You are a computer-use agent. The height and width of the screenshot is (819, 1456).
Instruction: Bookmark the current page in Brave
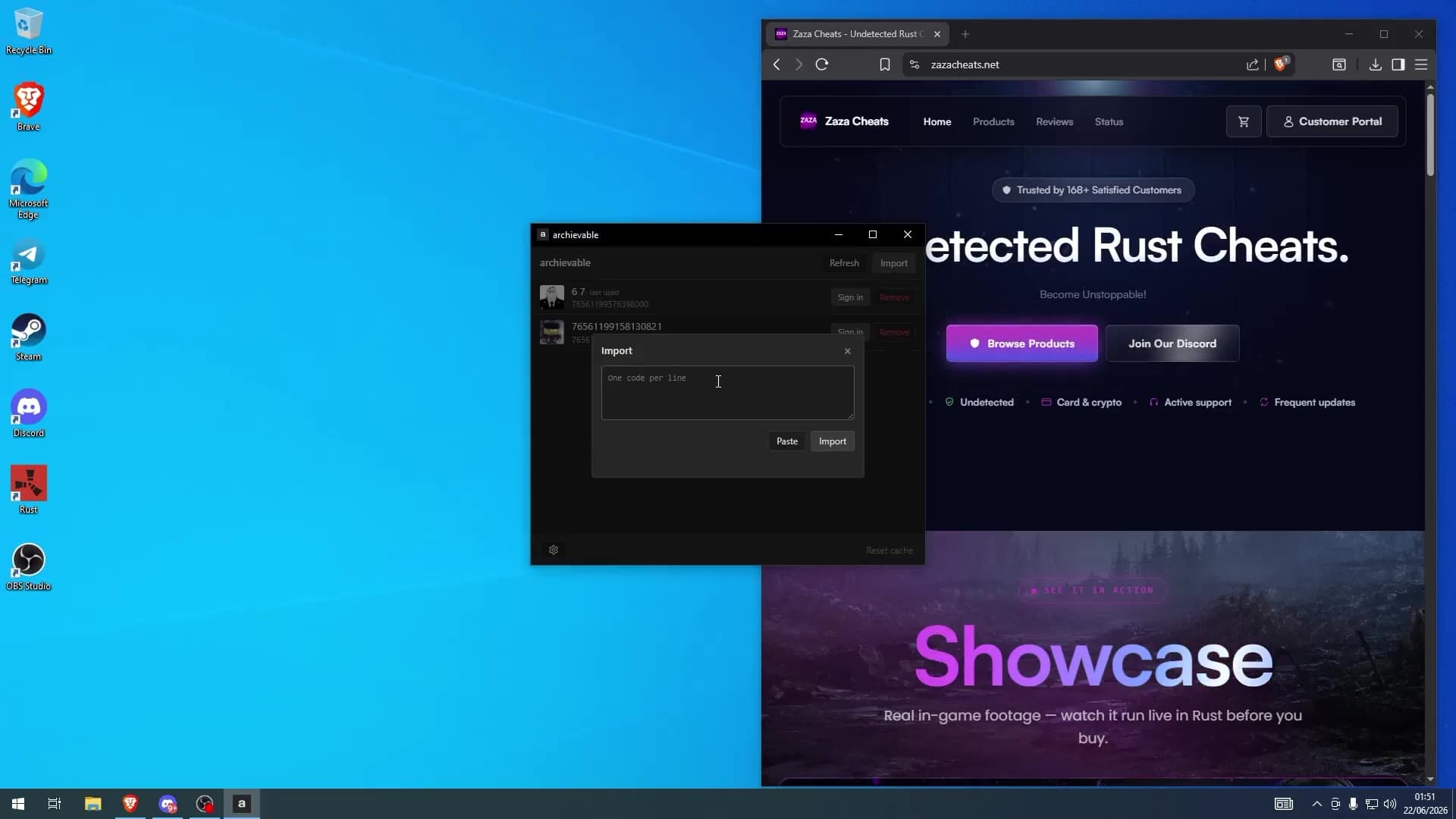pyautogui.click(x=884, y=64)
